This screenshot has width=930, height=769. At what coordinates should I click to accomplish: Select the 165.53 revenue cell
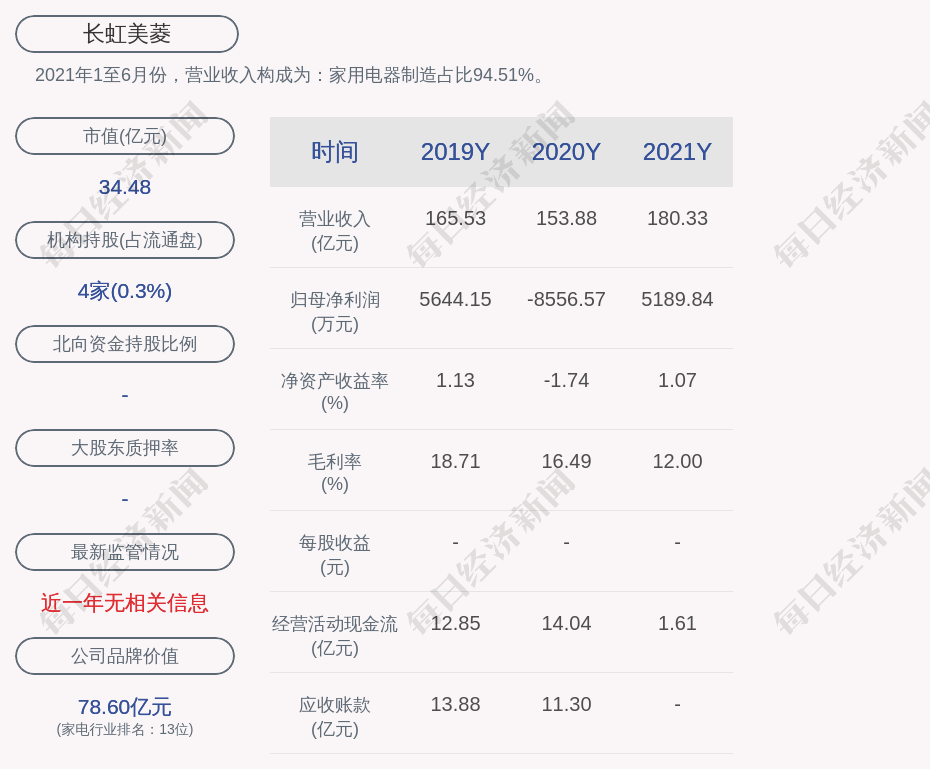[455, 218]
